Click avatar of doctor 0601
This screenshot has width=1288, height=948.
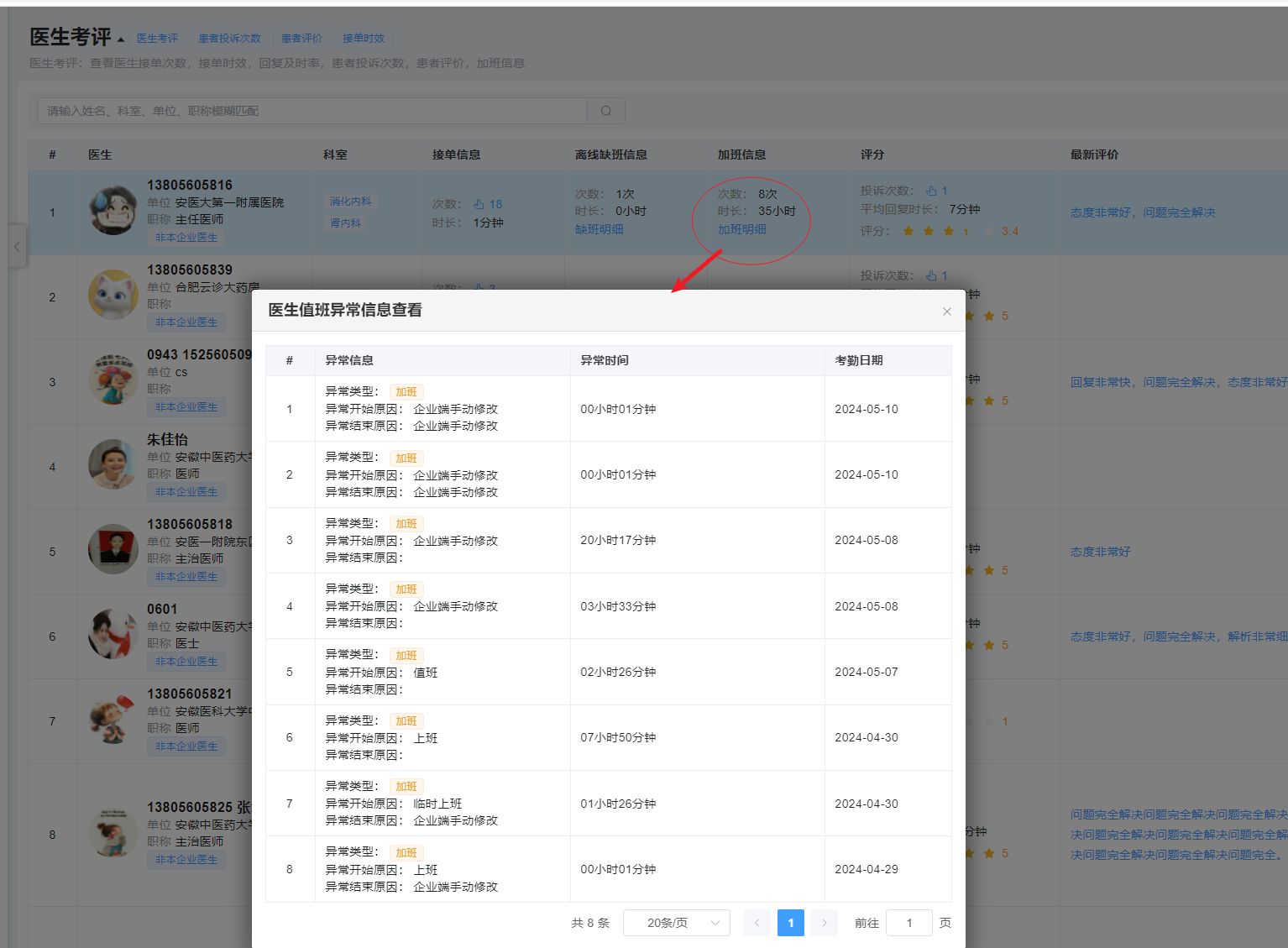pyautogui.click(x=113, y=634)
